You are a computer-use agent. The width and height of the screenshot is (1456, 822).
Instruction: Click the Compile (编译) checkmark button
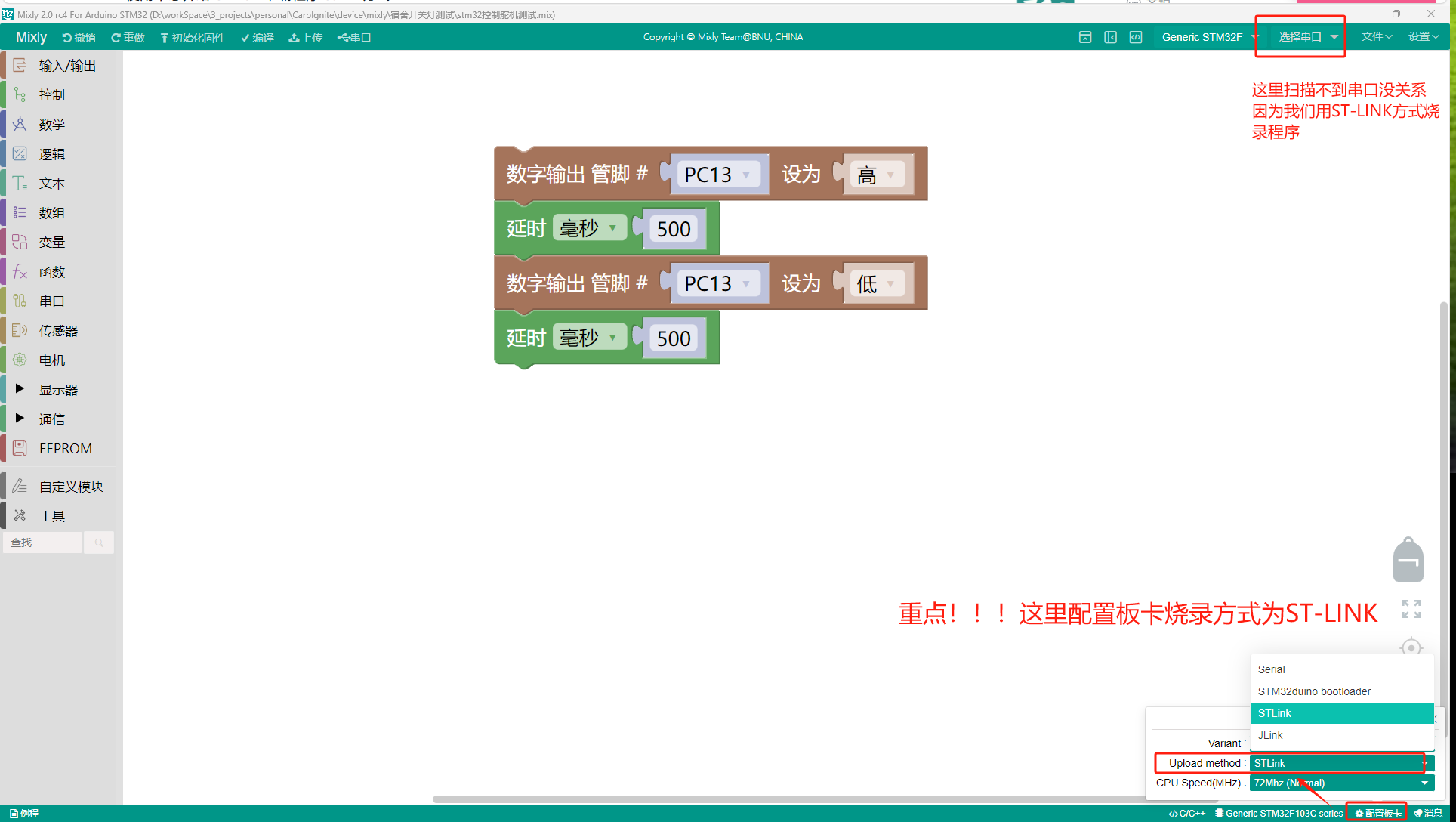coord(257,38)
